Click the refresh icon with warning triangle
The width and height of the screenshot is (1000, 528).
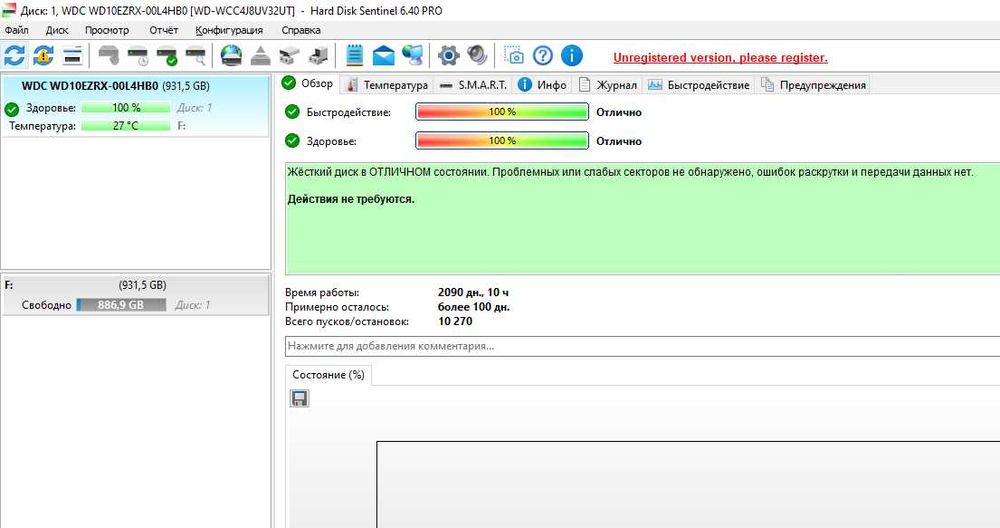[x=43, y=56]
